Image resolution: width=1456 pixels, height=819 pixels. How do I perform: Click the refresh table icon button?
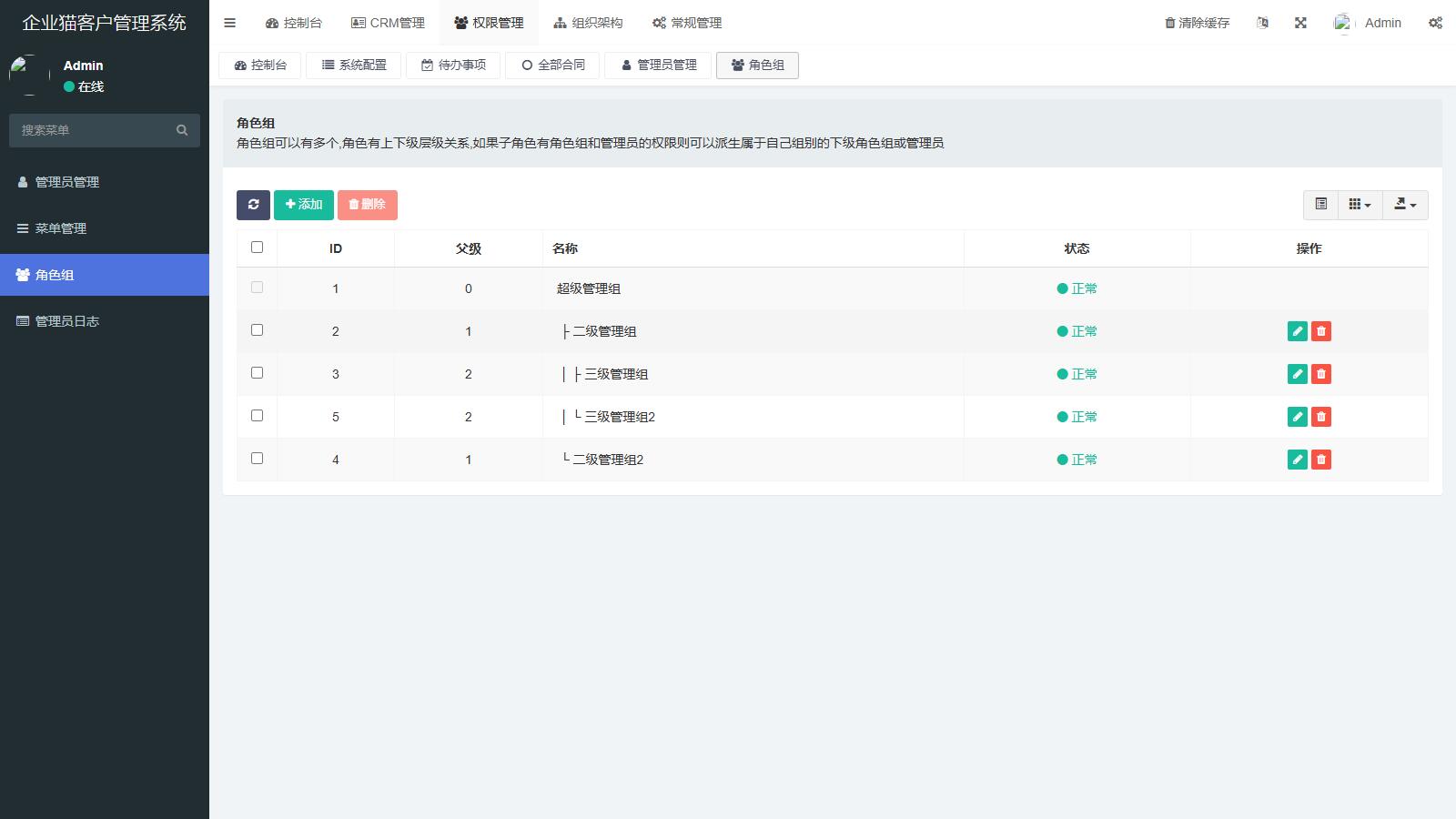(x=253, y=205)
